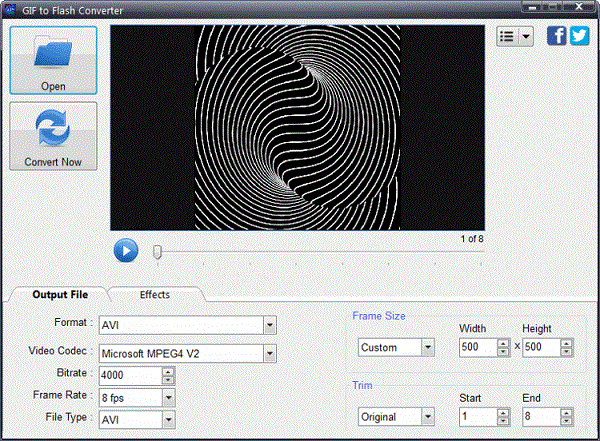Expand the Format dropdown

click(x=270, y=325)
